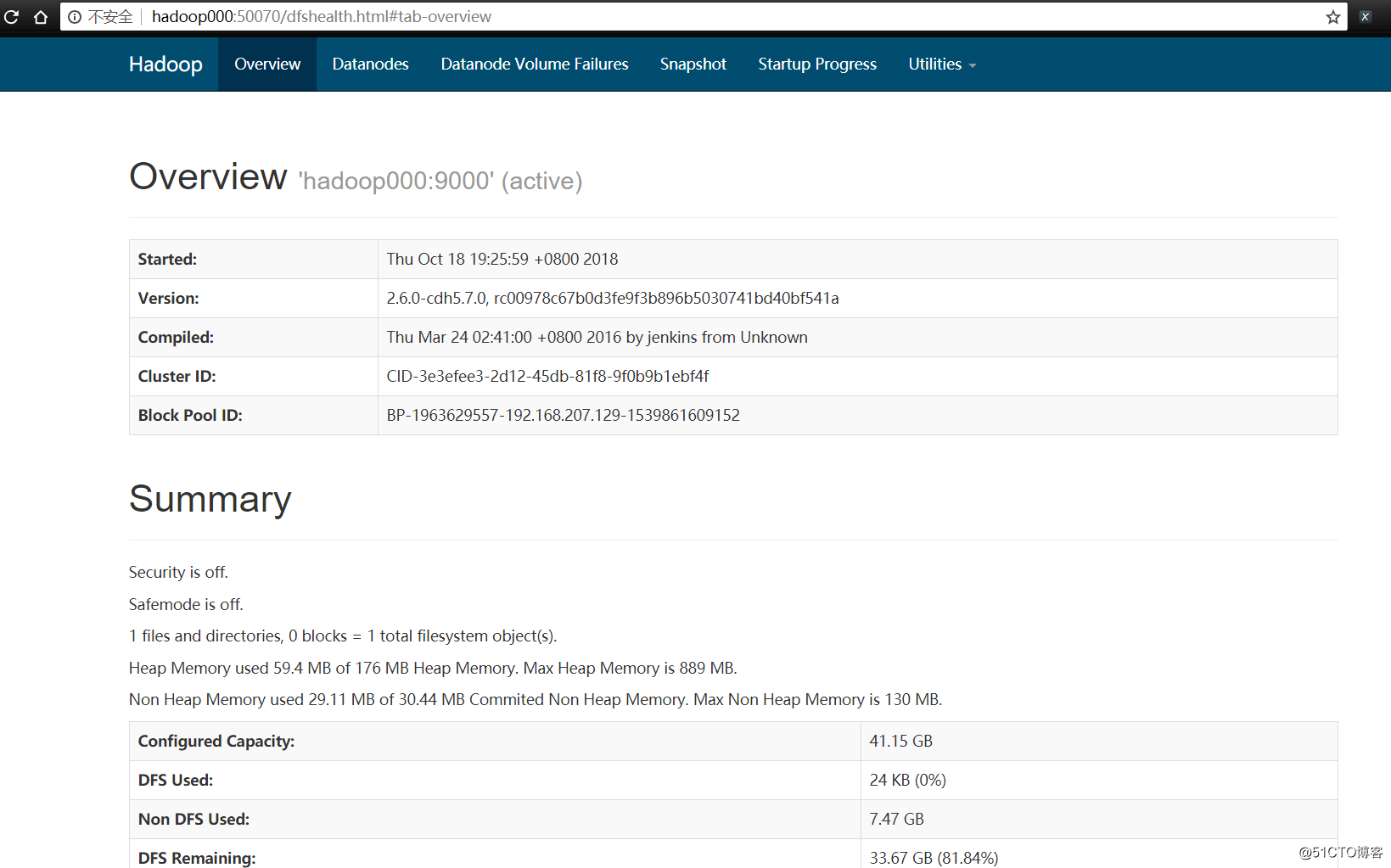Click the DFS Used: label
Viewport: 1391px width, 868px height.
[176, 781]
